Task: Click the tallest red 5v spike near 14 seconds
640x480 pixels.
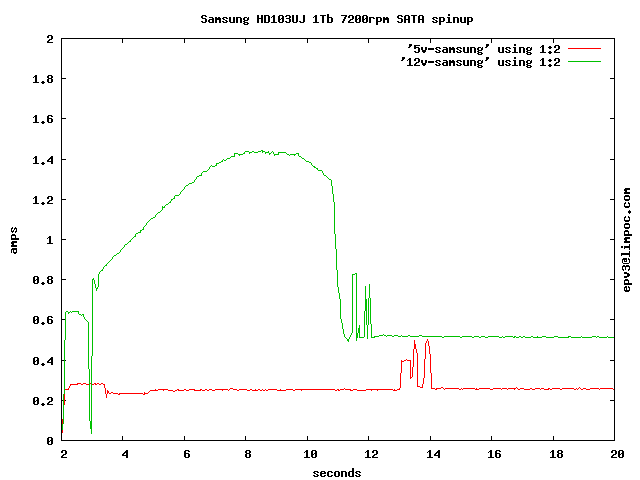Action: [x=427, y=340]
